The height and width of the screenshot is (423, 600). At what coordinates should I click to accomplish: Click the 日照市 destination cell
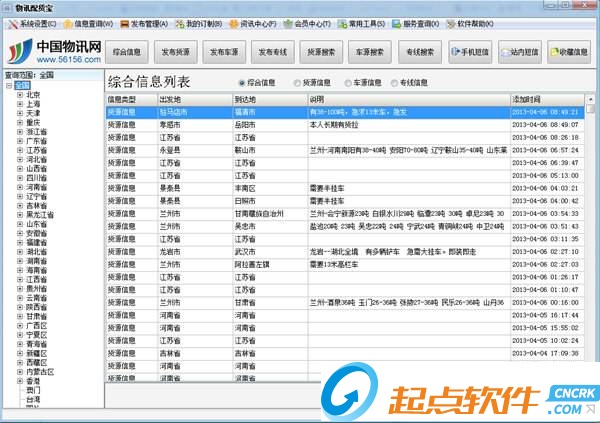pyautogui.click(x=270, y=201)
